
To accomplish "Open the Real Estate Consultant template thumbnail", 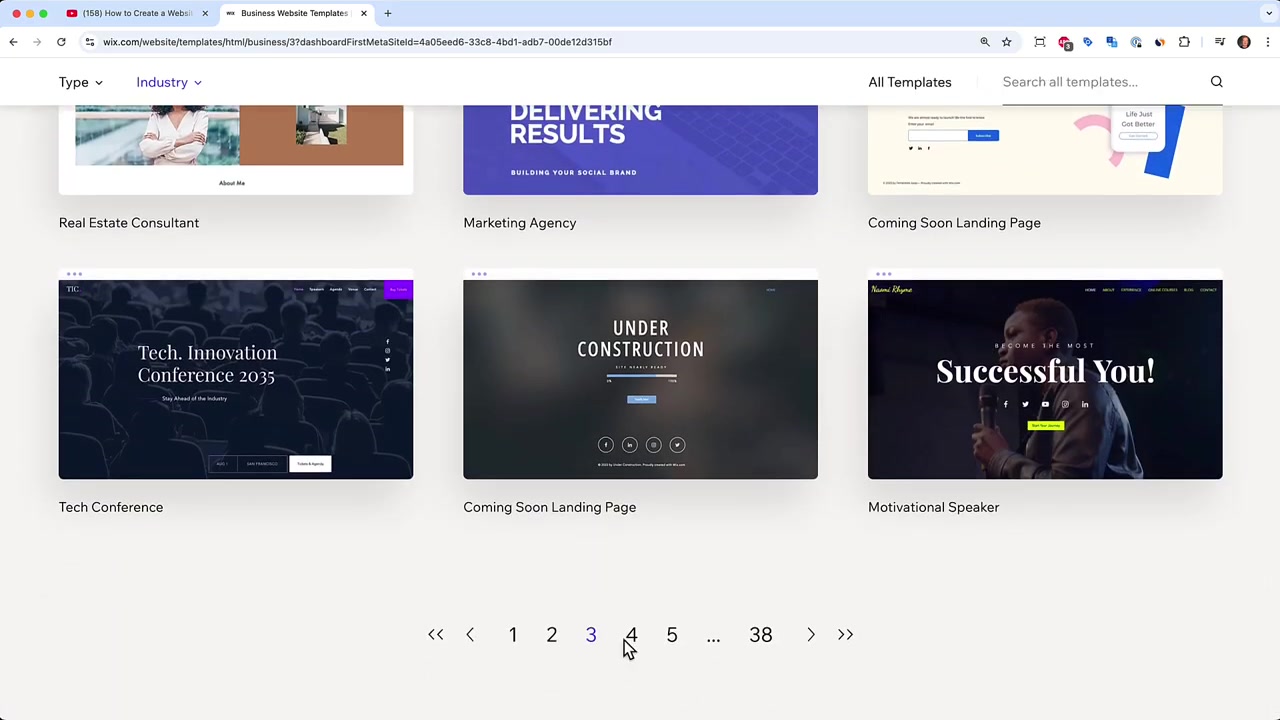I will pos(236,149).
